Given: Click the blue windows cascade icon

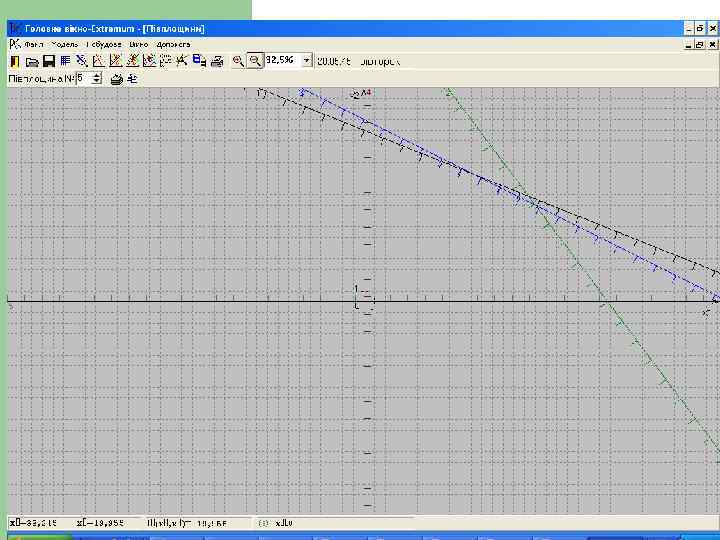Looking at the screenshot, I should coord(199,61).
